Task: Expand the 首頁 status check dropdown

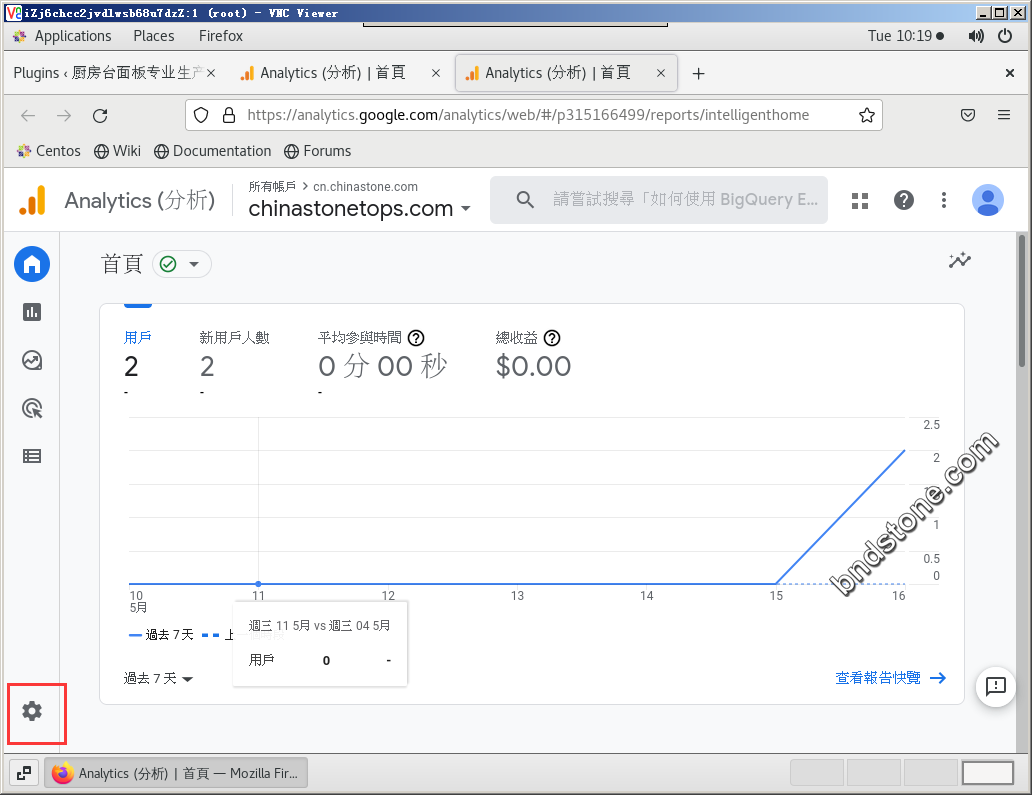Action: [182, 264]
